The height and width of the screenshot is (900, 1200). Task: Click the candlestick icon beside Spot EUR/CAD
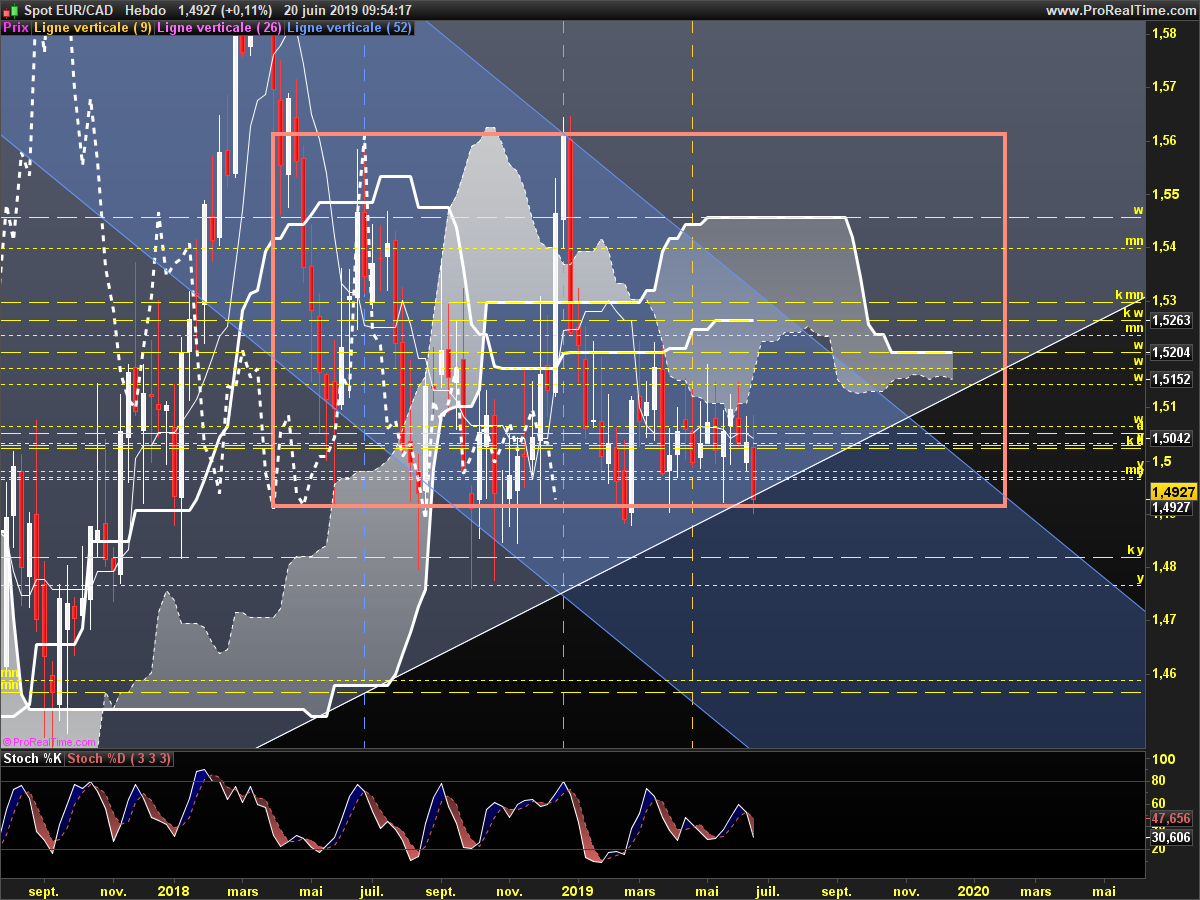pyautogui.click(x=10, y=11)
